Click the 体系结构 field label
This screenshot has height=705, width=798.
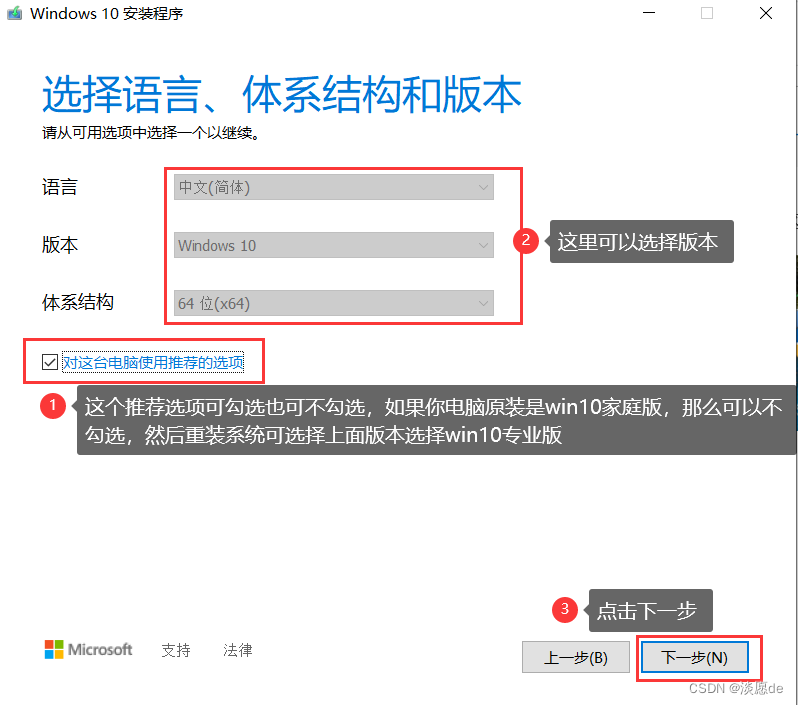(77, 303)
